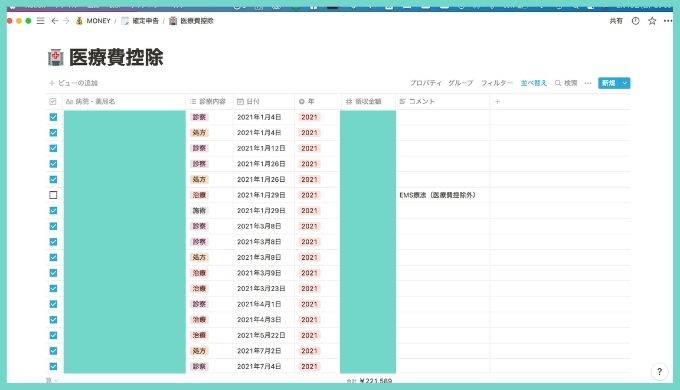The height and width of the screenshot is (390, 680).
Task: Open the 確定申告 breadcrumb
Action: click(140, 21)
